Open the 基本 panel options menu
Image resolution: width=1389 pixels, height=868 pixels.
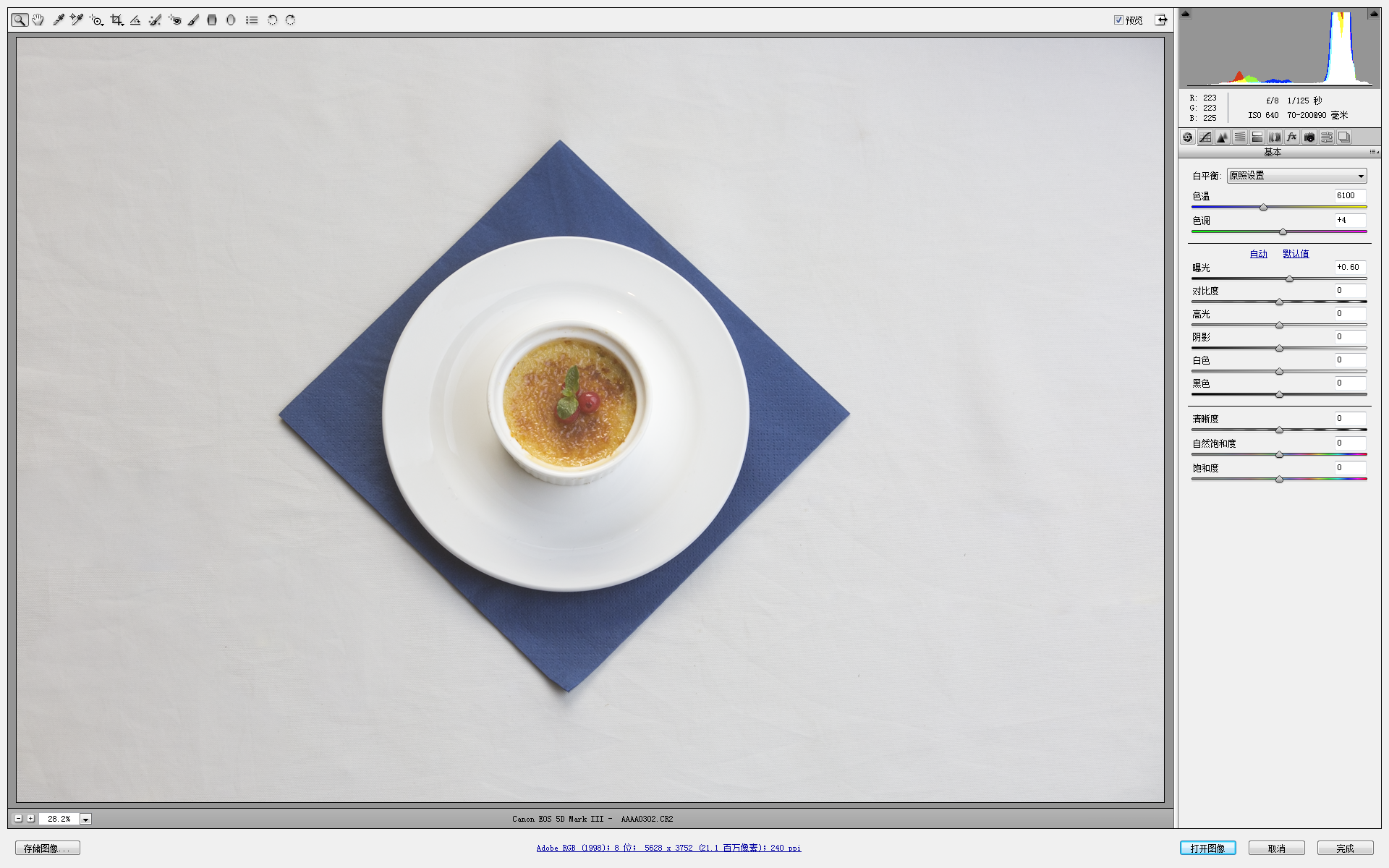tap(1373, 152)
